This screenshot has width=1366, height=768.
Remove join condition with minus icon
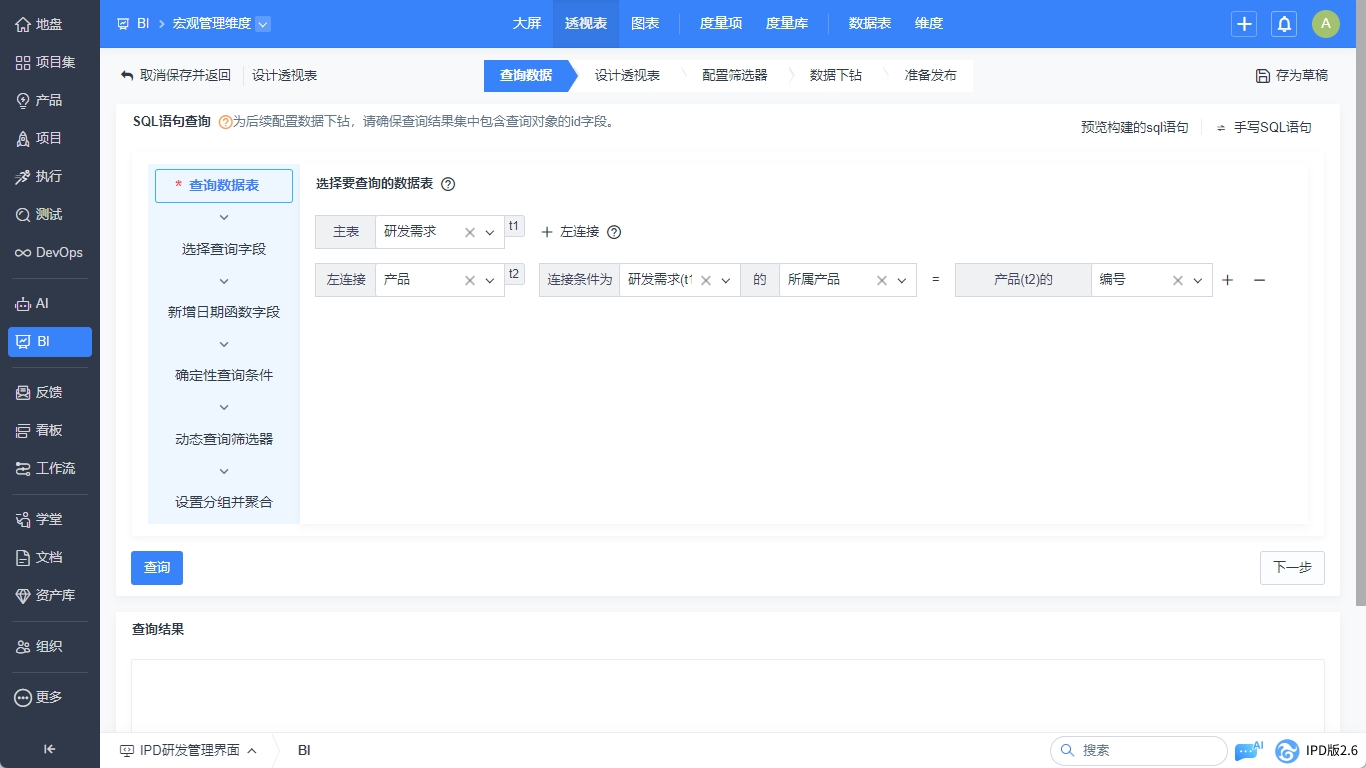1259,280
